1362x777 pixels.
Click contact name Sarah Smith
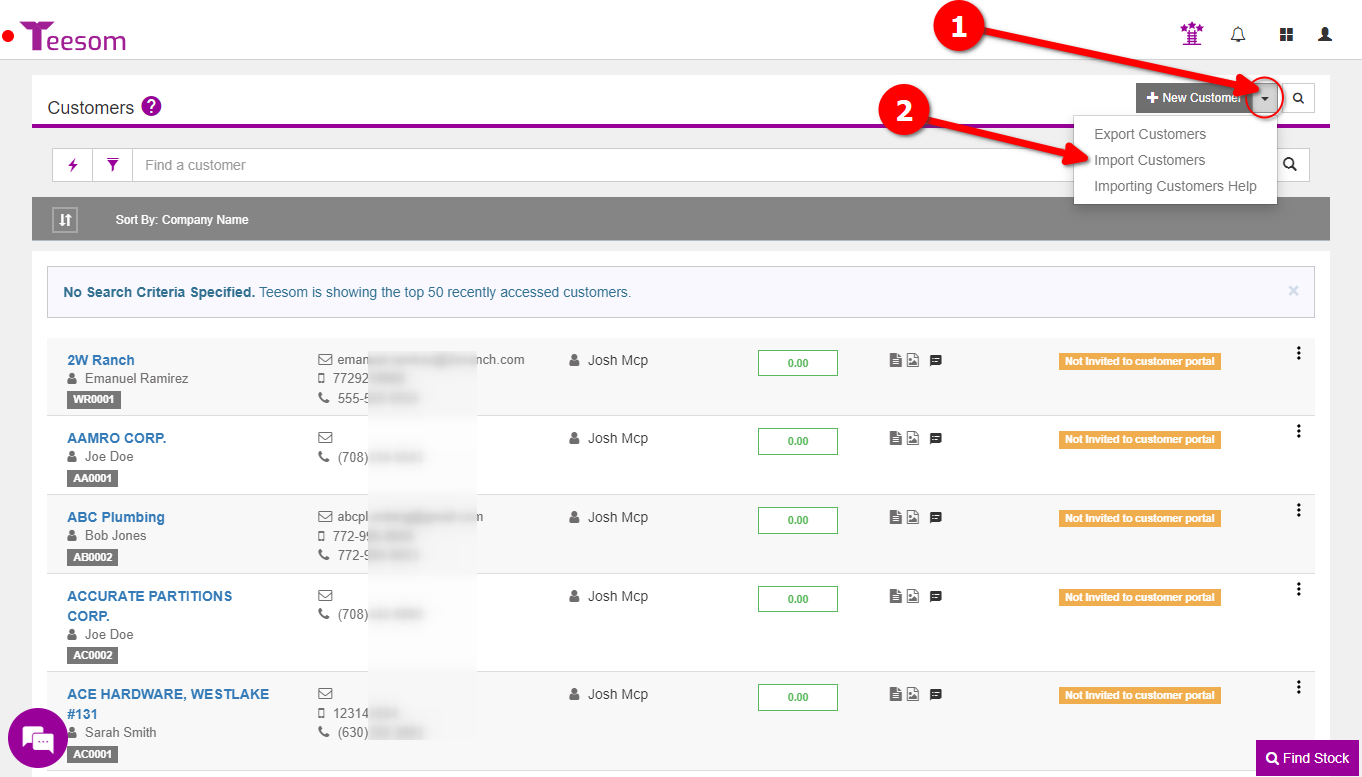[120, 732]
